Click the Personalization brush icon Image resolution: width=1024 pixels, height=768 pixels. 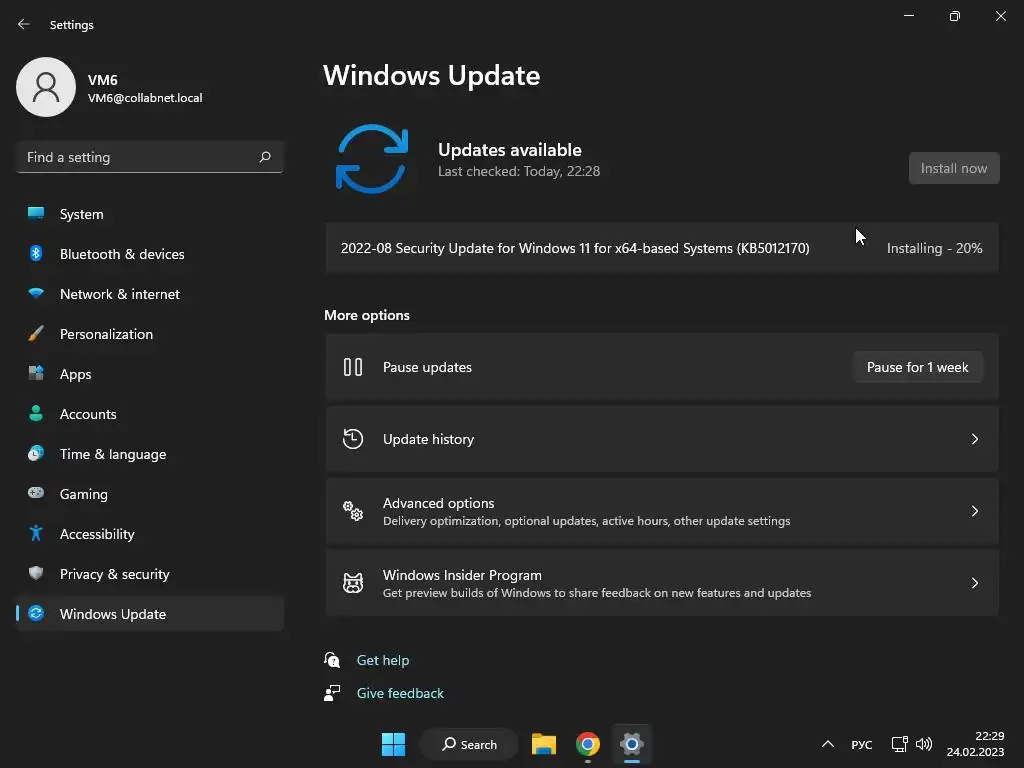(x=36, y=334)
